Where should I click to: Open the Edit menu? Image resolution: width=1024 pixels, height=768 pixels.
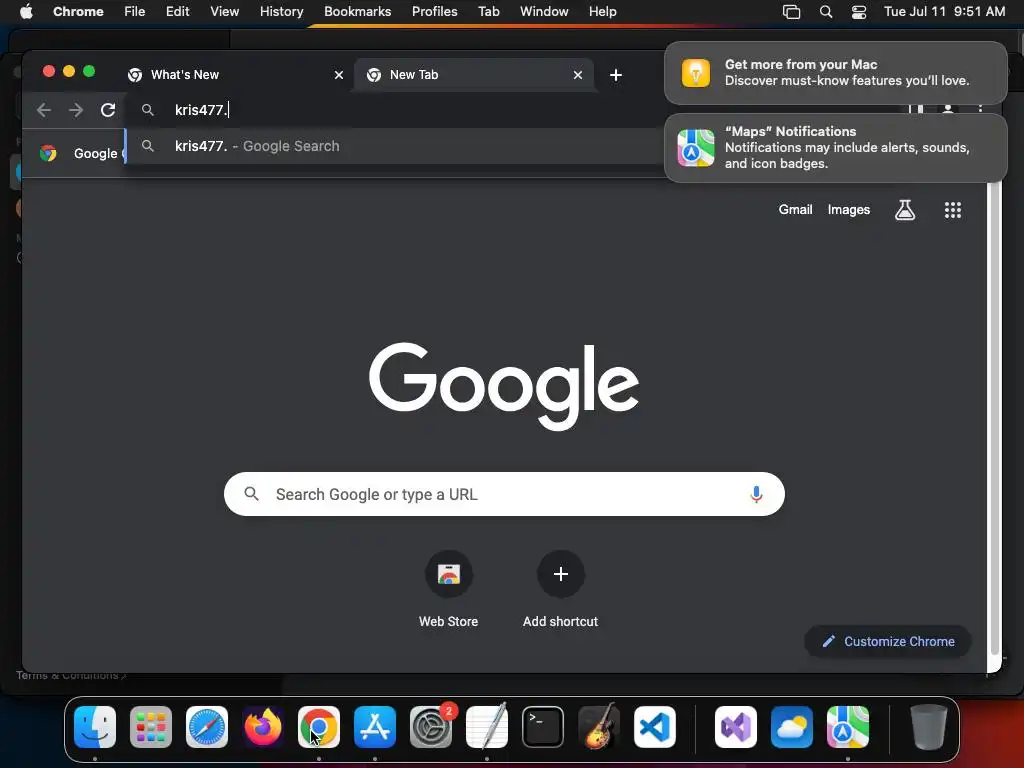point(177,12)
